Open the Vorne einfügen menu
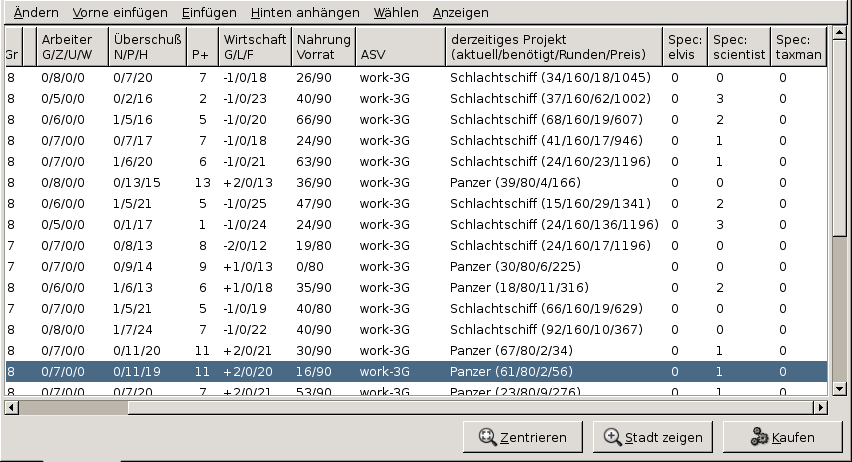Image resolution: width=852 pixels, height=462 pixels. pyautogui.click(x=120, y=13)
